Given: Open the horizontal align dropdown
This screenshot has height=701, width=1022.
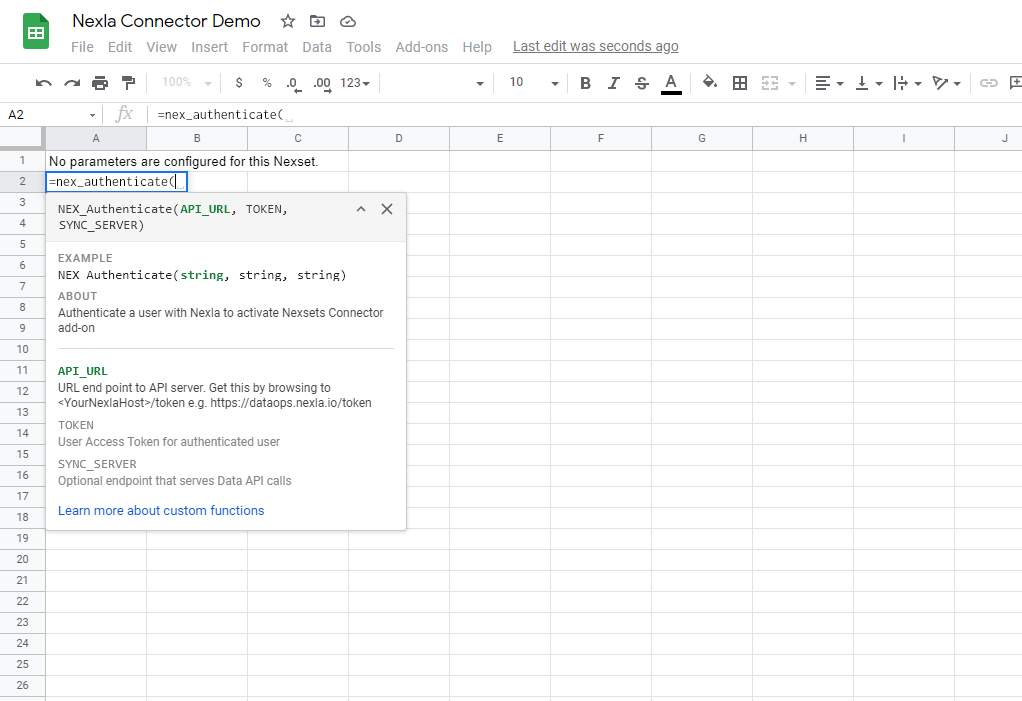Looking at the screenshot, I should 829,83.
